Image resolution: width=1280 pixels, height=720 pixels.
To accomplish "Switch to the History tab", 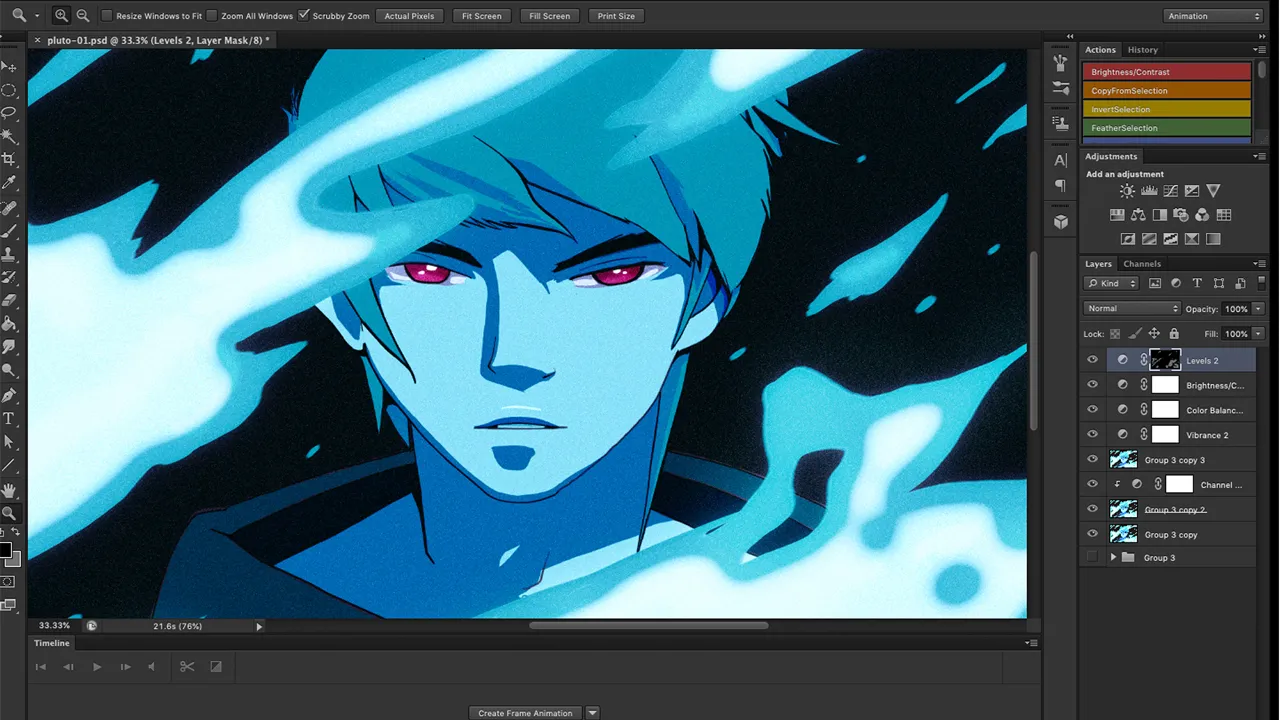I will coord(1142,50).
